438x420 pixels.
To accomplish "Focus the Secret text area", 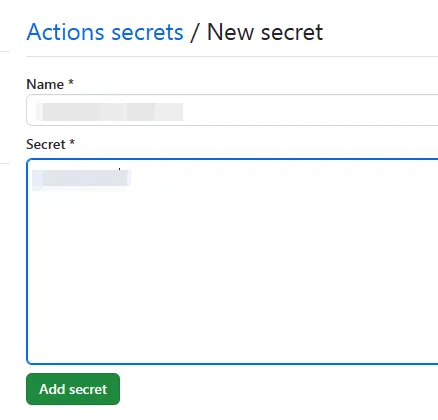I will coord(232,261).
